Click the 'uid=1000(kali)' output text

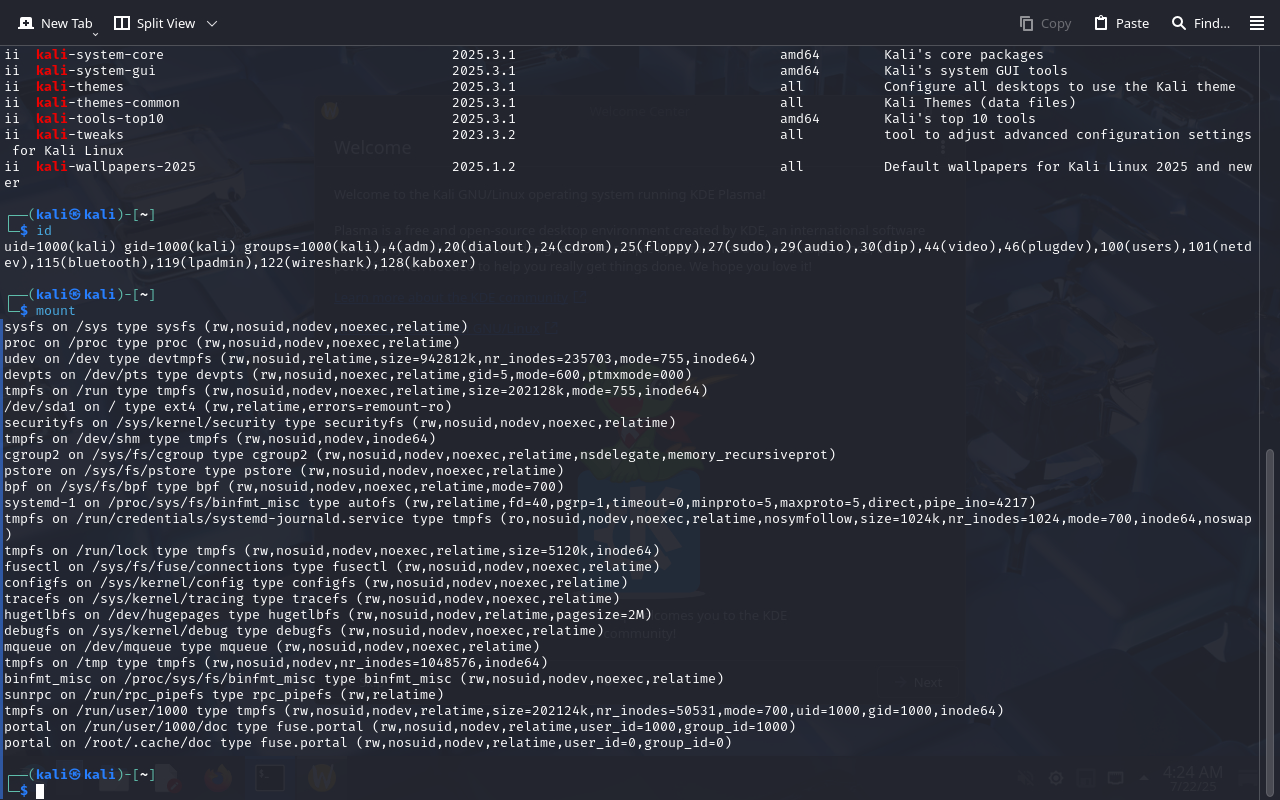coord(60,247)
